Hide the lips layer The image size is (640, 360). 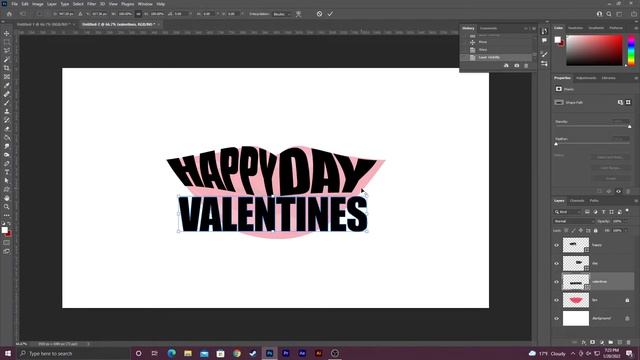pyautogui.click(x=556, y=300)
